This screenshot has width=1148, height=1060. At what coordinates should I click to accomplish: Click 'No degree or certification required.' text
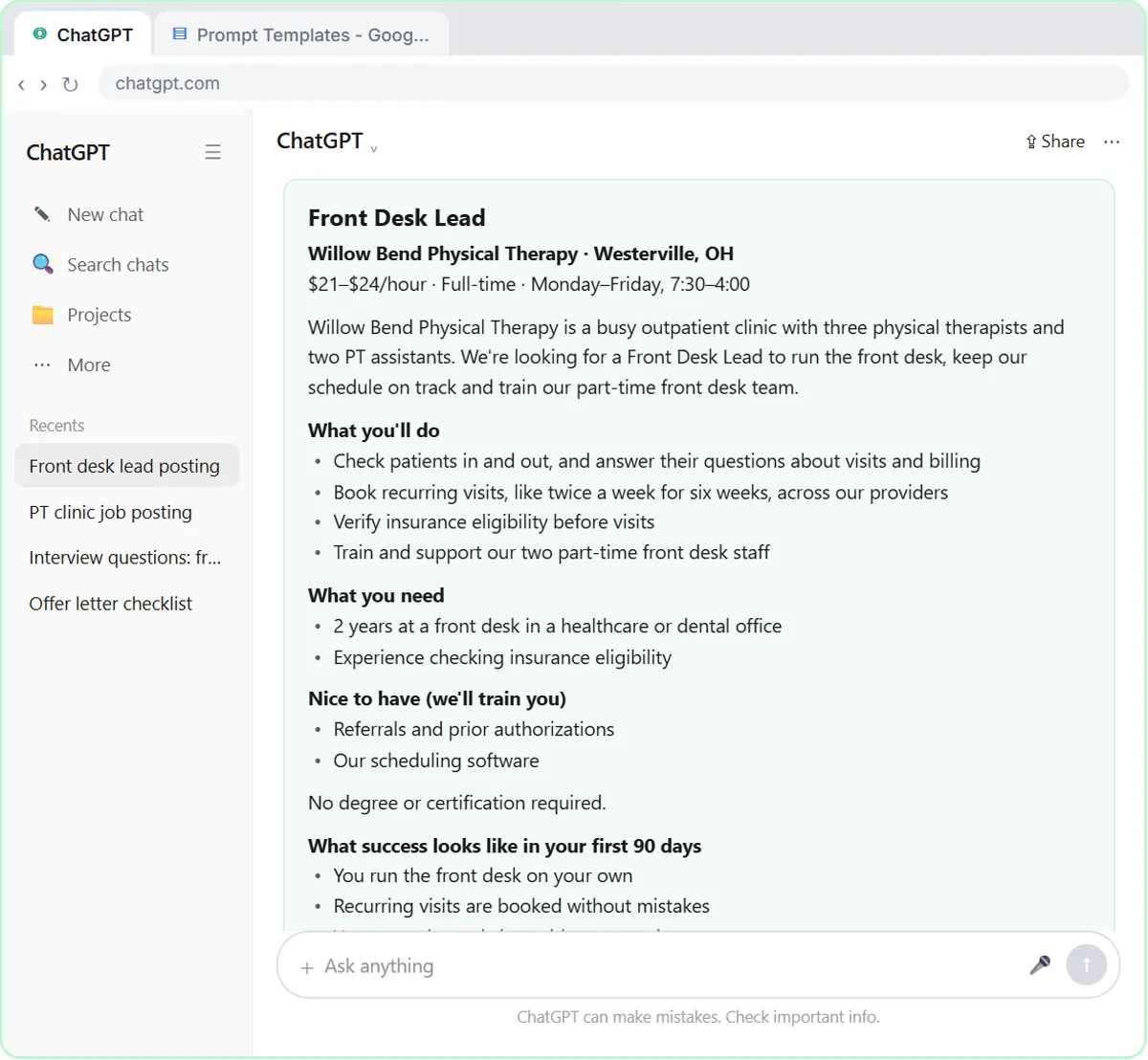pyautogui.click(x=457, y=803)
